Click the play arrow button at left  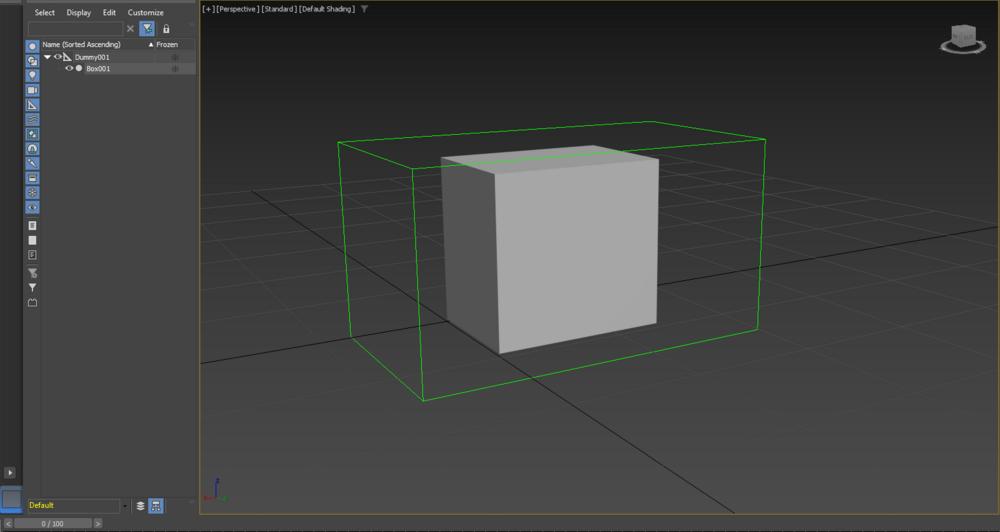click(x=10, y=473)
